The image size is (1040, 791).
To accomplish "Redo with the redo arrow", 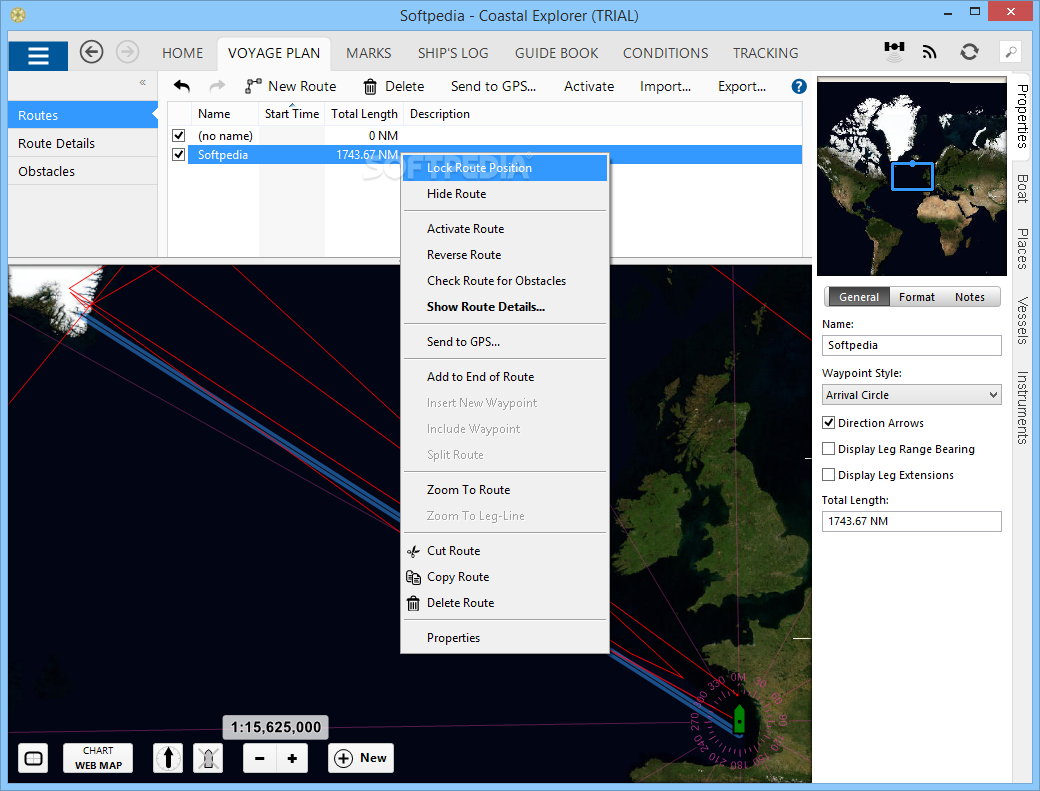I will (x=217, y=86).
